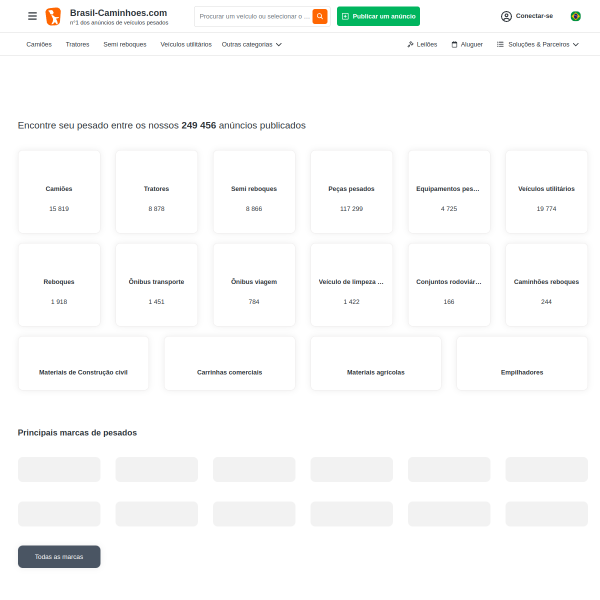This screenshot has width=600, height=600.
Task: Select the Brazil flag language icon
Action: (x=575, y=16)
